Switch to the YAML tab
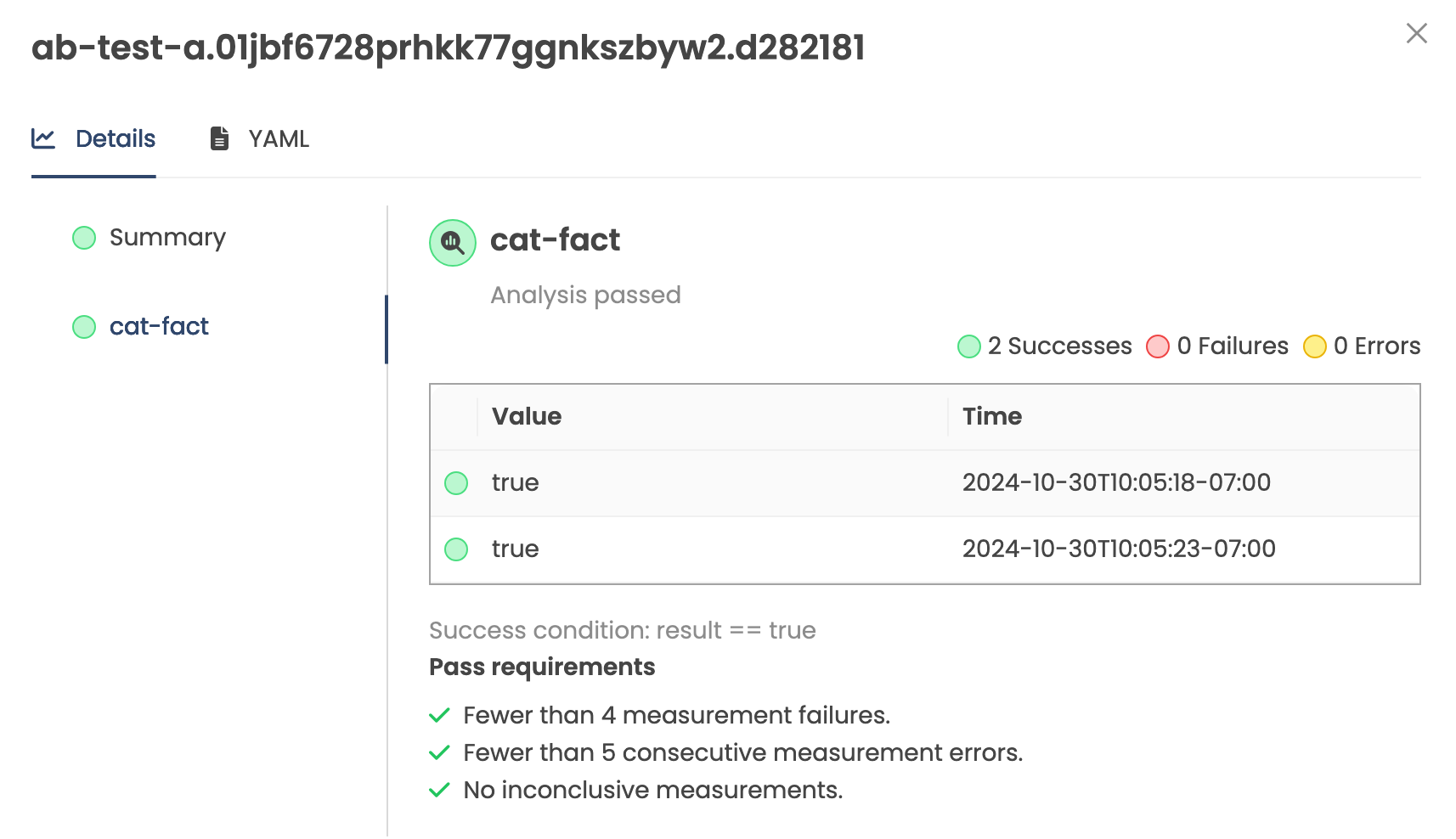Image resolution: width=1456 pixels, height=839 pixels. coord(278,138)
